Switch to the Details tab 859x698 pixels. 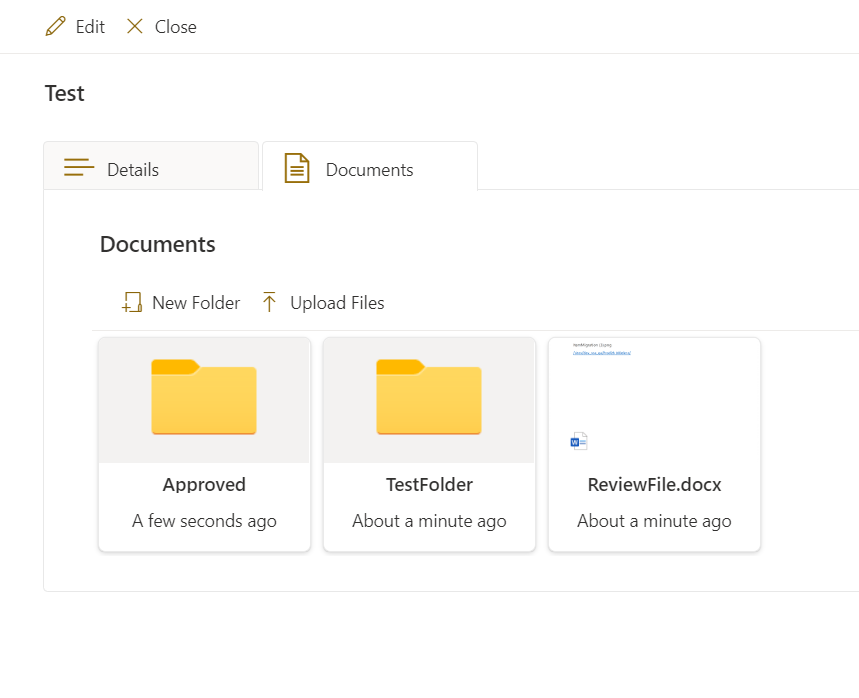[133, 170]
